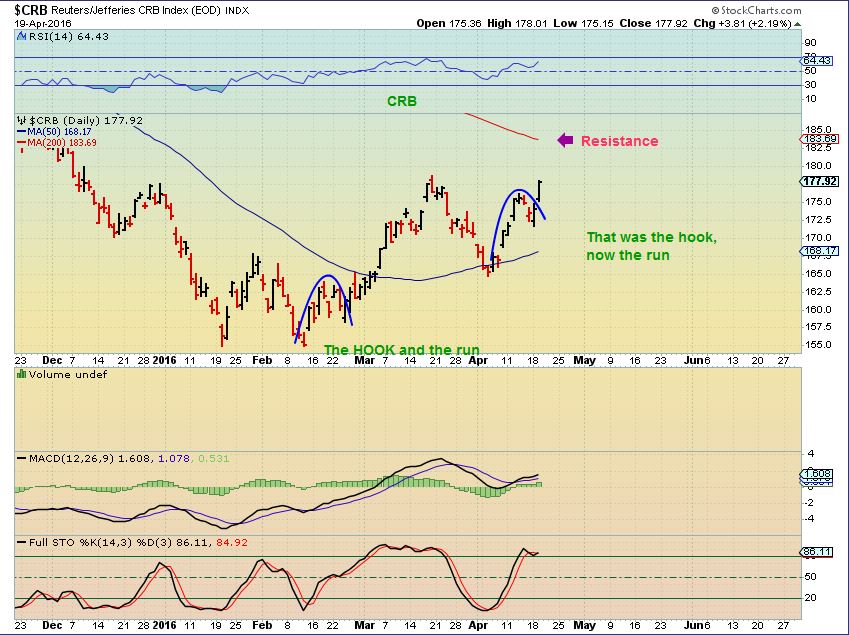Click the MACD(12,26,9) 1.608 legend label

(91, 459)
